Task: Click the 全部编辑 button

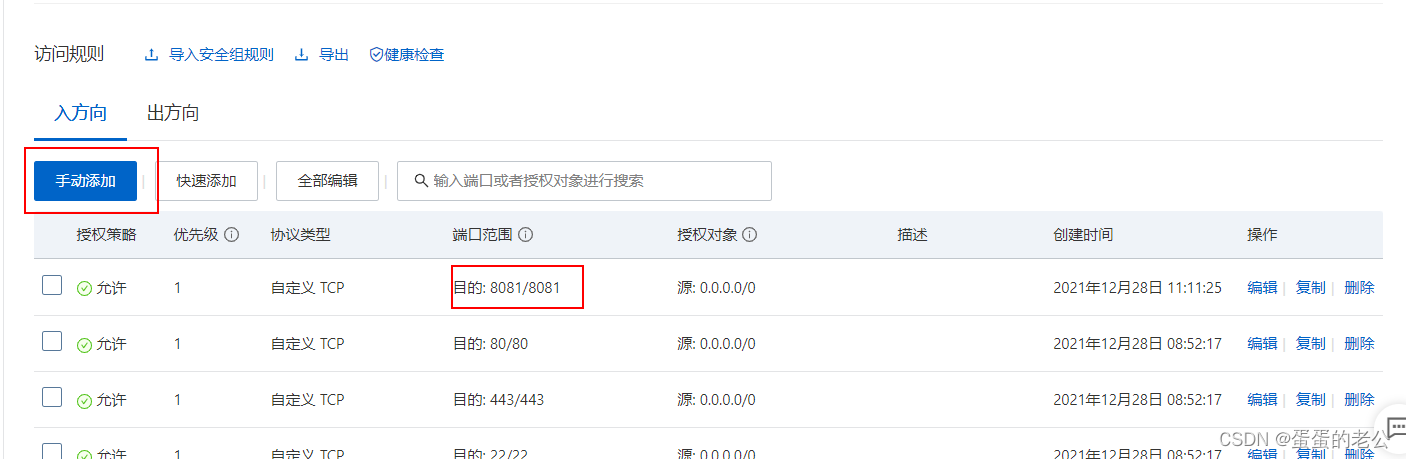Action: (x=327, y=181)
